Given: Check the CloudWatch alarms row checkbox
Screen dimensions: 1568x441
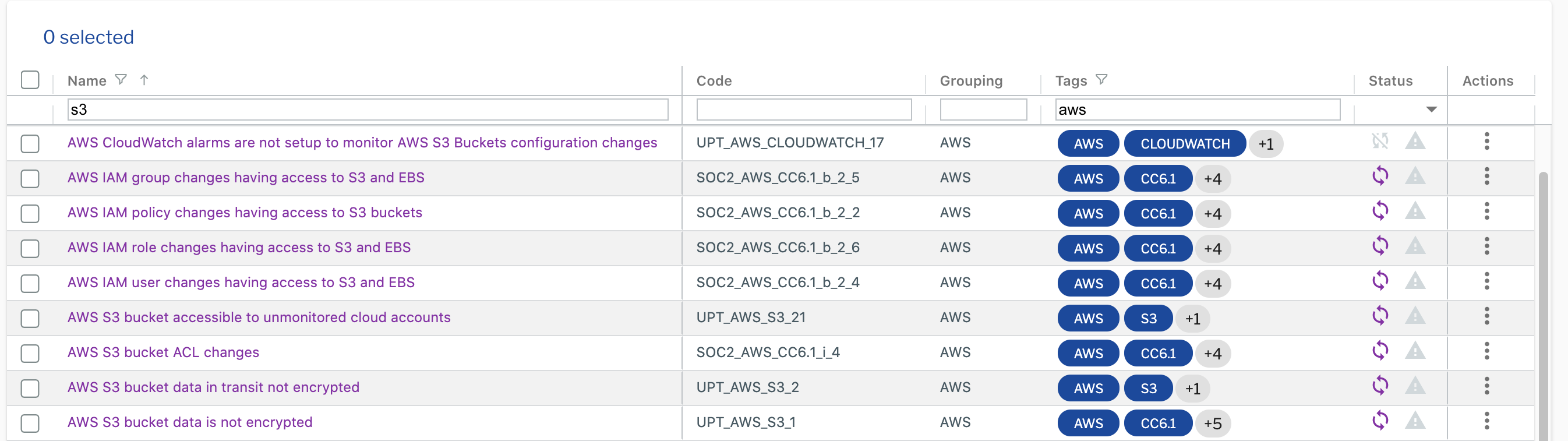Looking at the screenshot, I should click(30, 144).
